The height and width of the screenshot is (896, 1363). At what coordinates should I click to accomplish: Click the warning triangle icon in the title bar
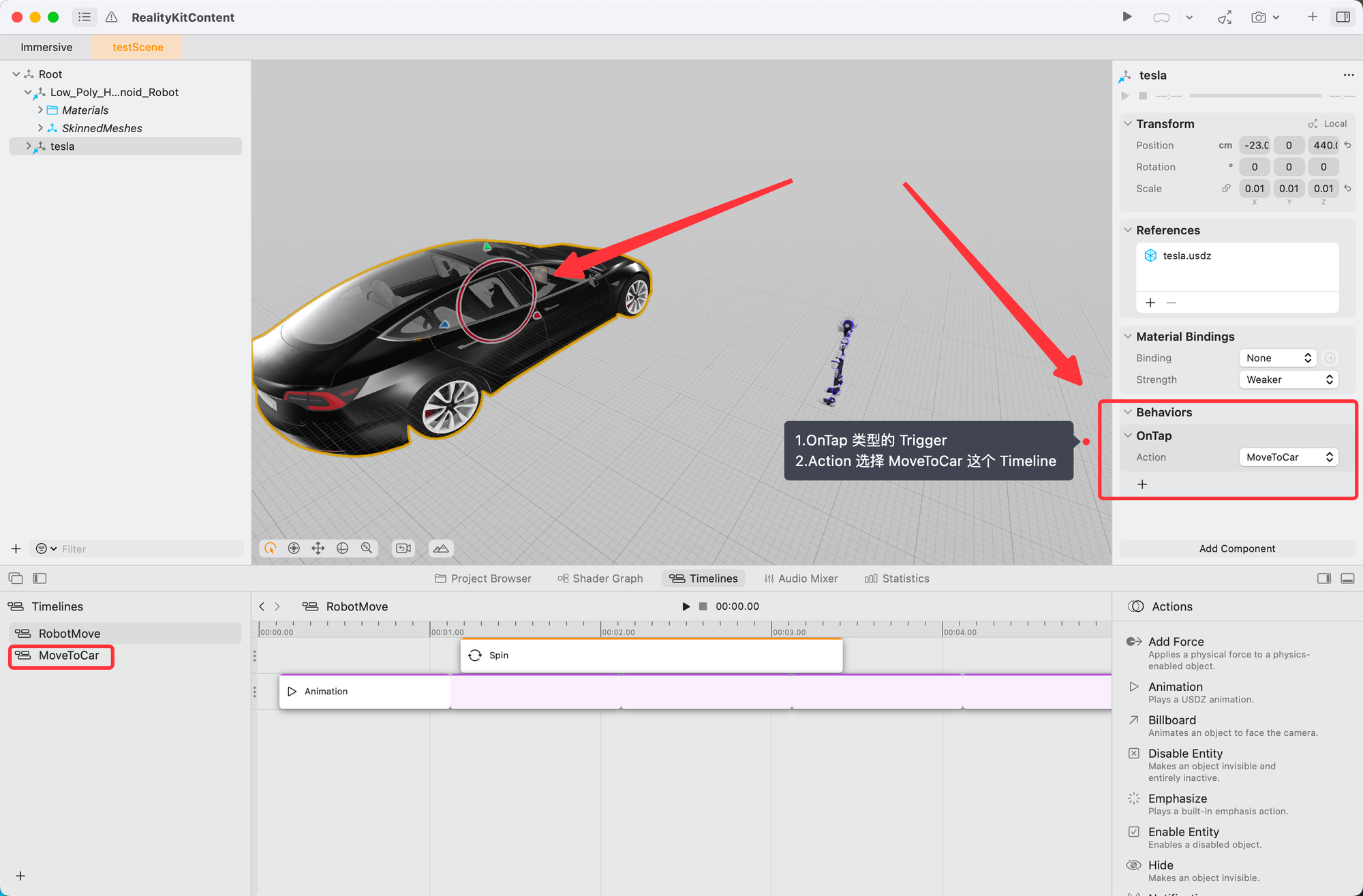pyautogui.click(x=112, y=17)
